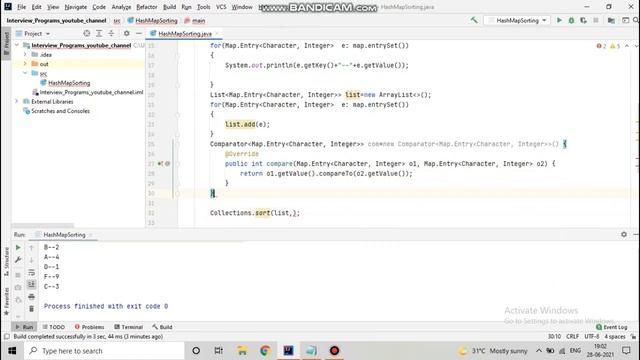Click the CRLF line separator in status bar
640x360 pixels.
tap(572, 336)
